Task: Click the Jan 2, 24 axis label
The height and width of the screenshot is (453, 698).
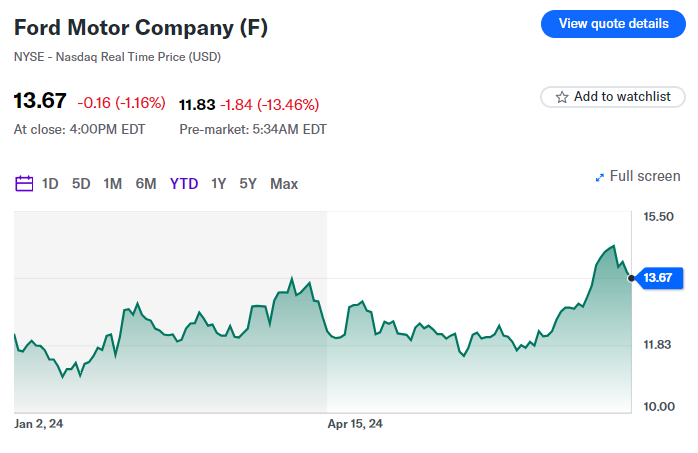Action: [39, 424]
